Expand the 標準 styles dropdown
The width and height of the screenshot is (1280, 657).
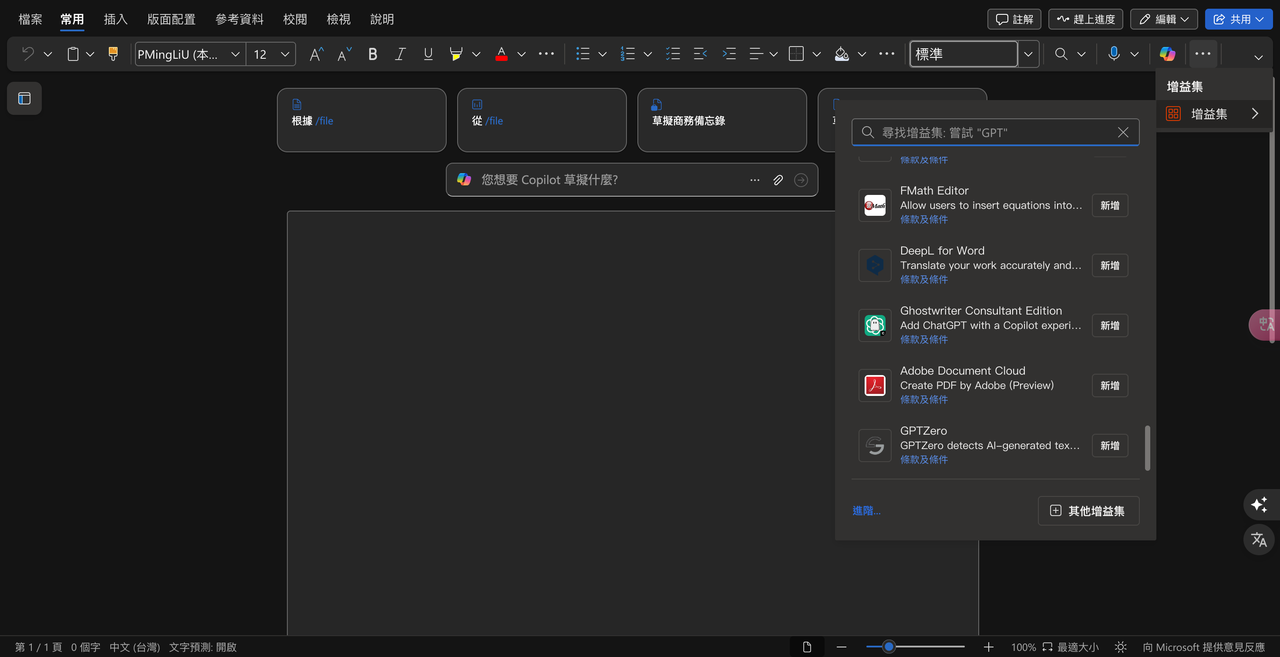(x=1029, y=54)
